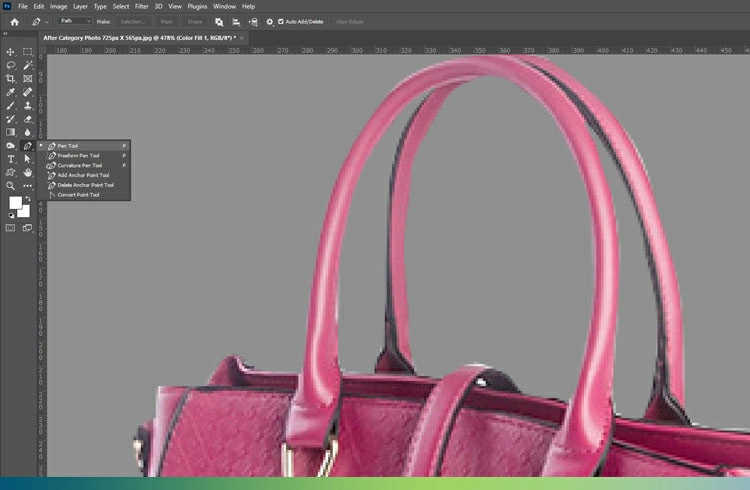Choose Delete Anchor Point Tool
The image size is (750, 490).
(84, 185)
